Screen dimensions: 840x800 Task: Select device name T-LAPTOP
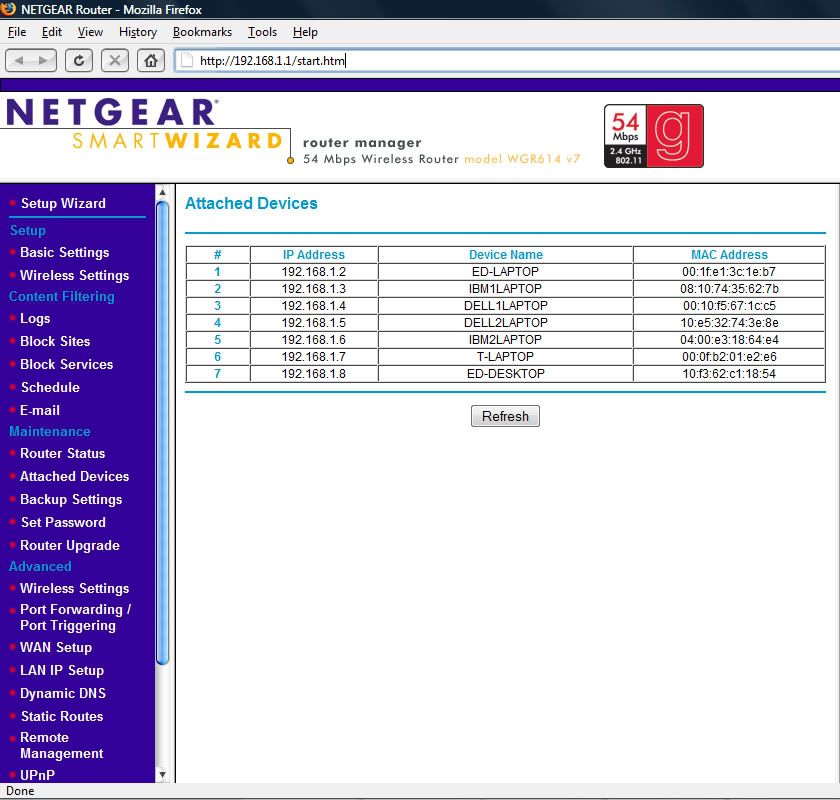pos(505,357)
